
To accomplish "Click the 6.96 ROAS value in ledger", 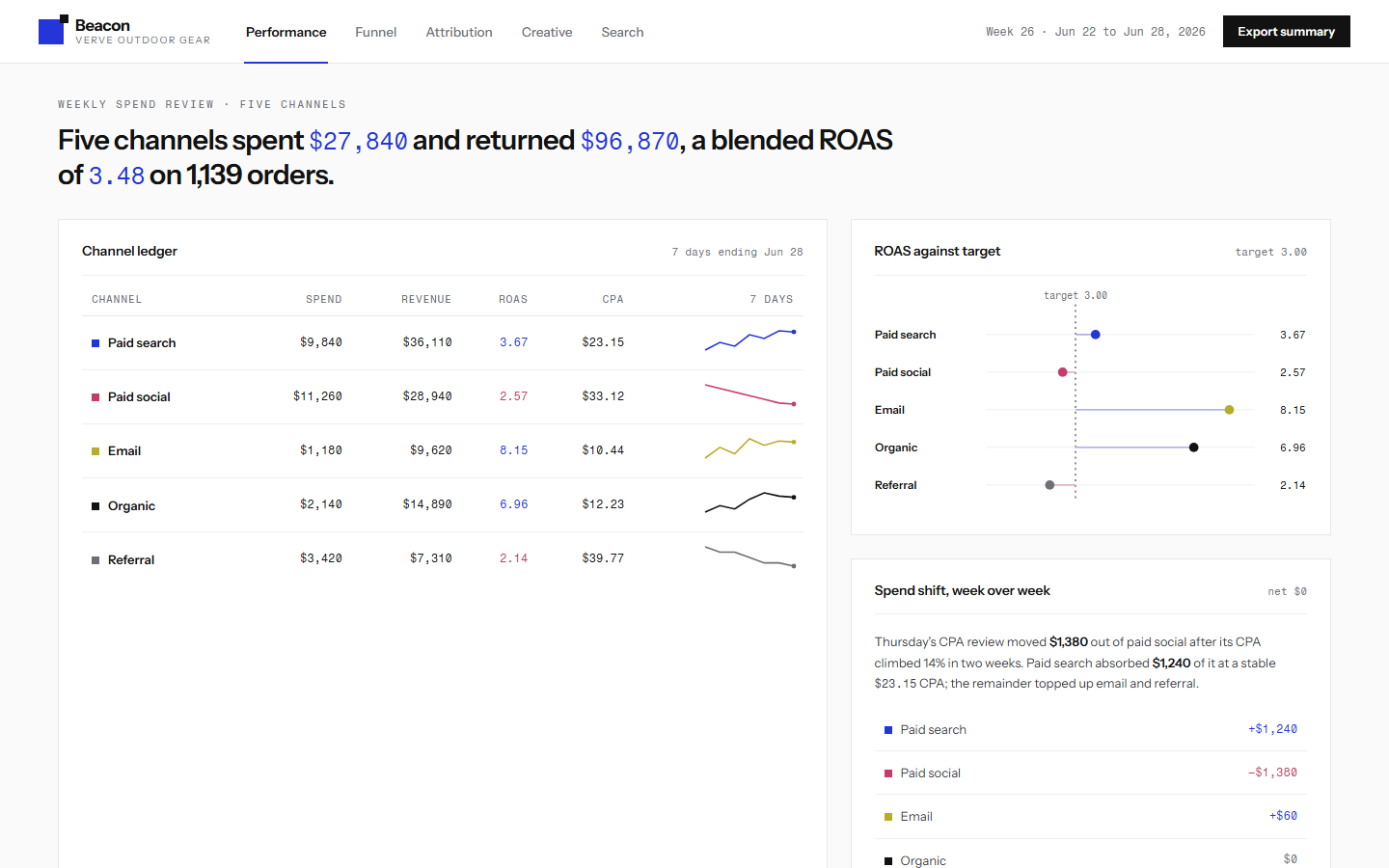I will [x=514, y=504].
